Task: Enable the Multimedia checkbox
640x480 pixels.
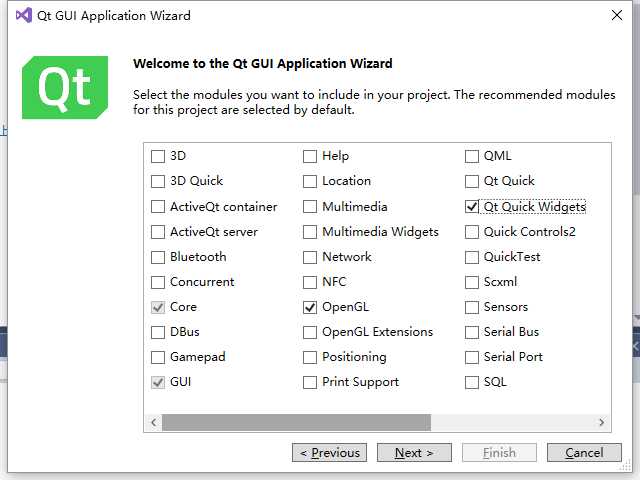Action: coord(310,207)
